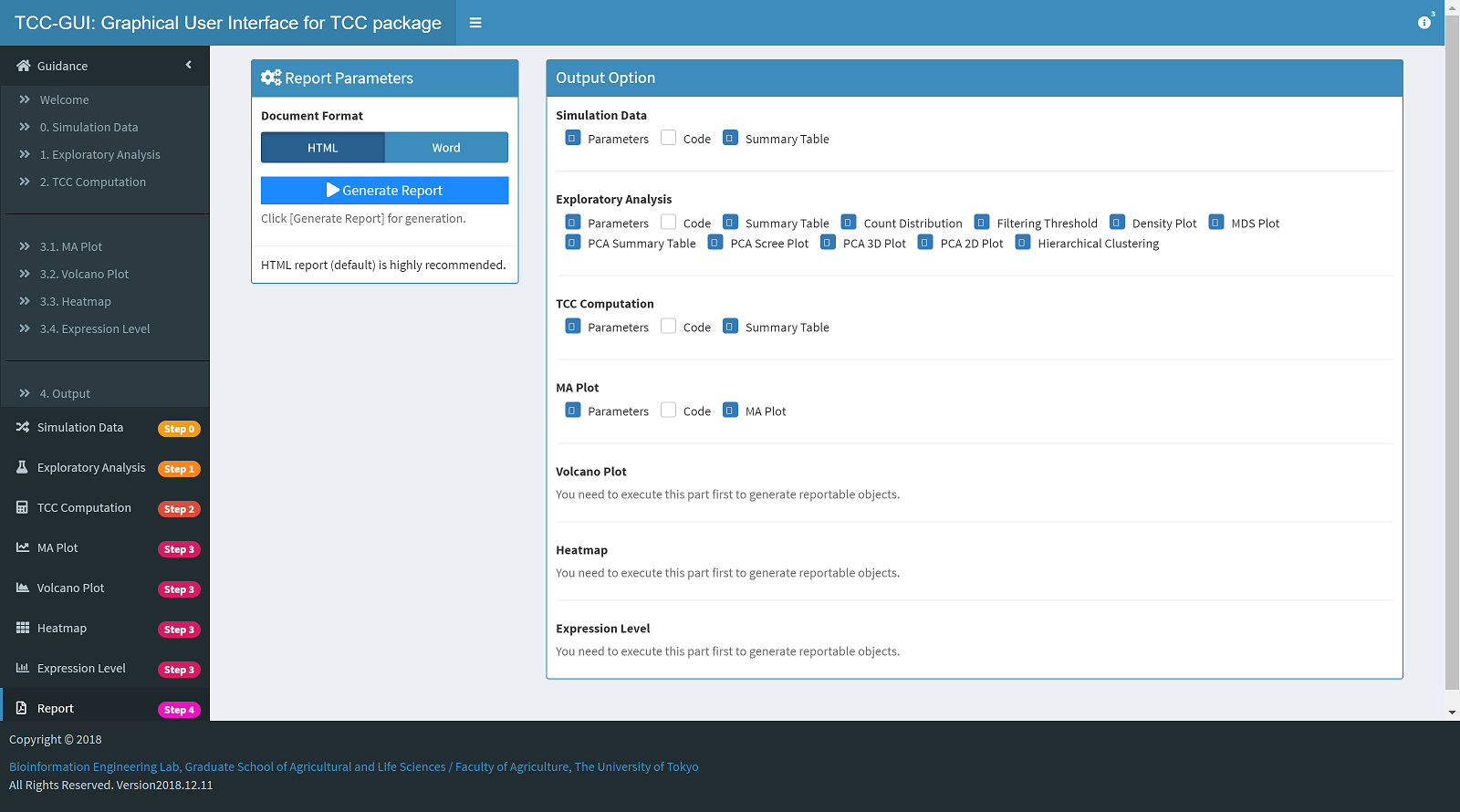Enable Code checkbox under Simulation Data

pyautogui.click(x=669, y=138)
